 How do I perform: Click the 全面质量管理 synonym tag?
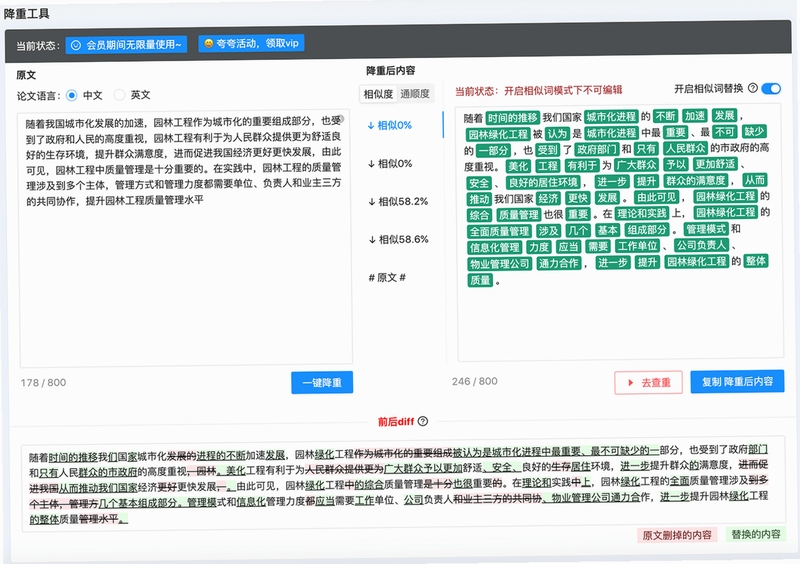499,232
